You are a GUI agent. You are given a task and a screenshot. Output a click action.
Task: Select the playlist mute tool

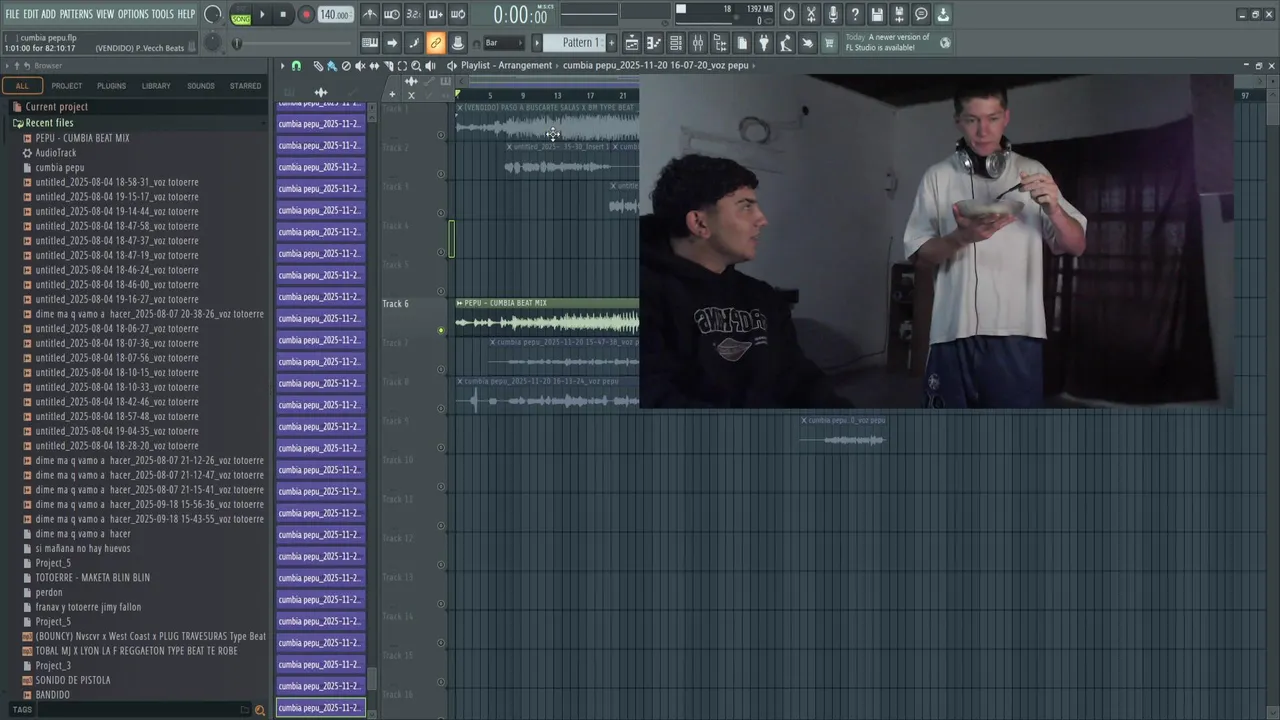coord(360,66)
